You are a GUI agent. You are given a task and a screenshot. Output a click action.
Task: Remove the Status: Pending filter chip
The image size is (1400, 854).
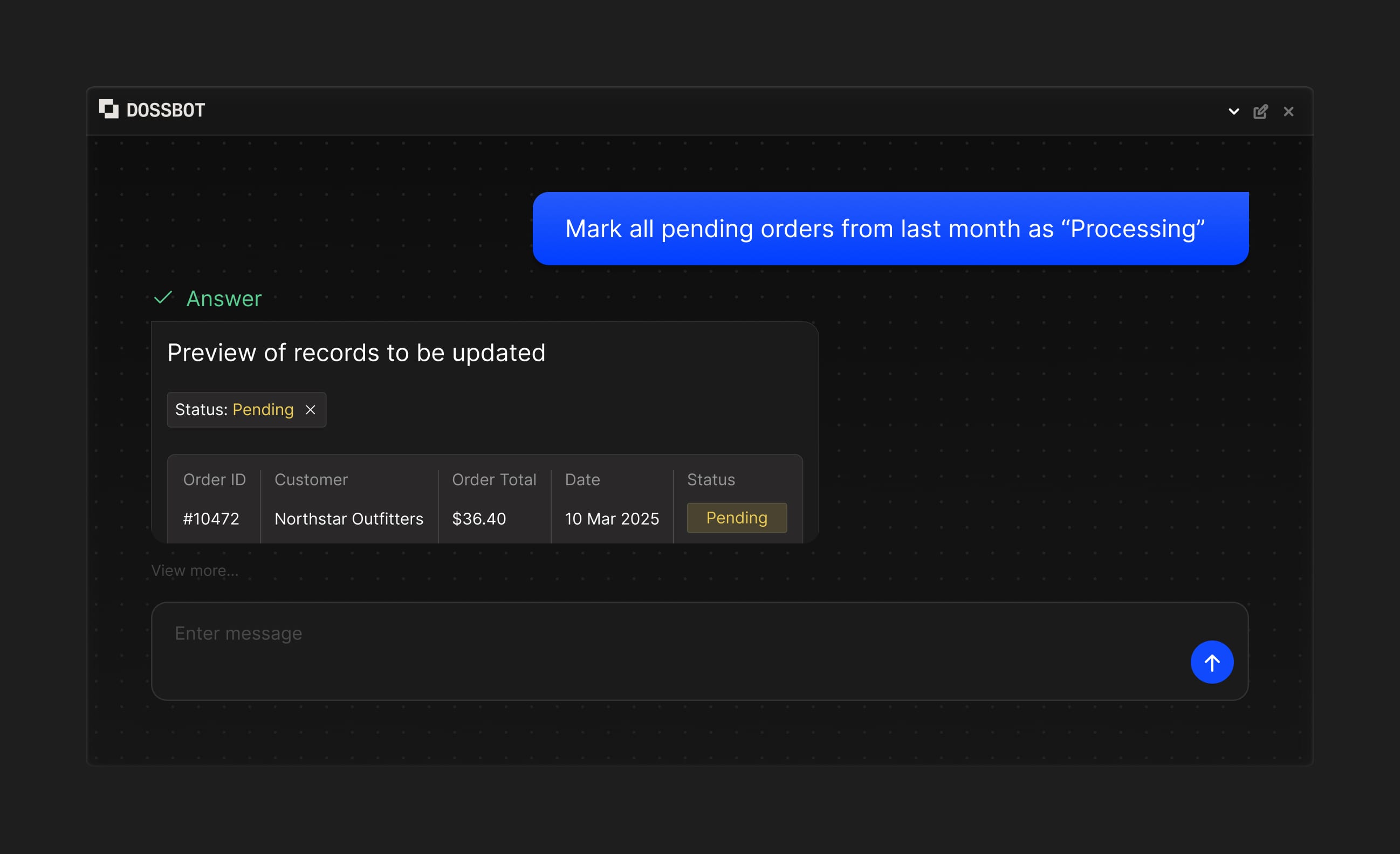(311, 409)
